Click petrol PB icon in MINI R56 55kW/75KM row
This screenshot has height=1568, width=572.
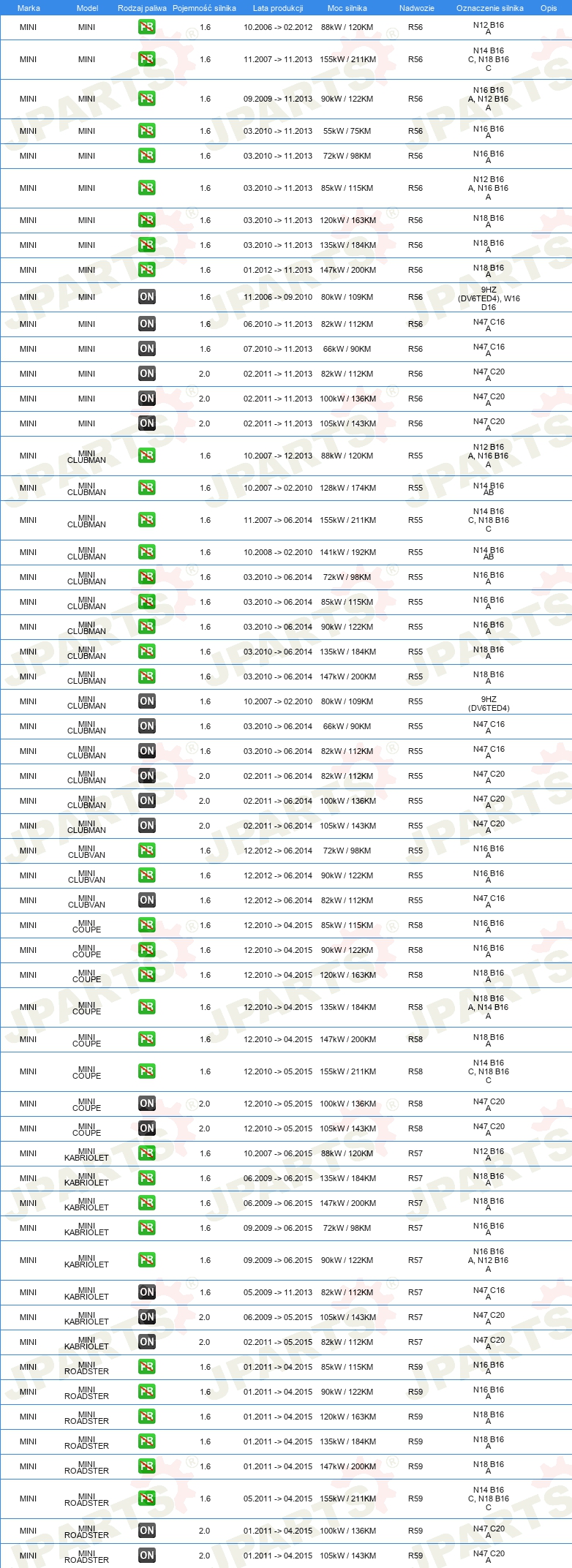coord(146,131)
